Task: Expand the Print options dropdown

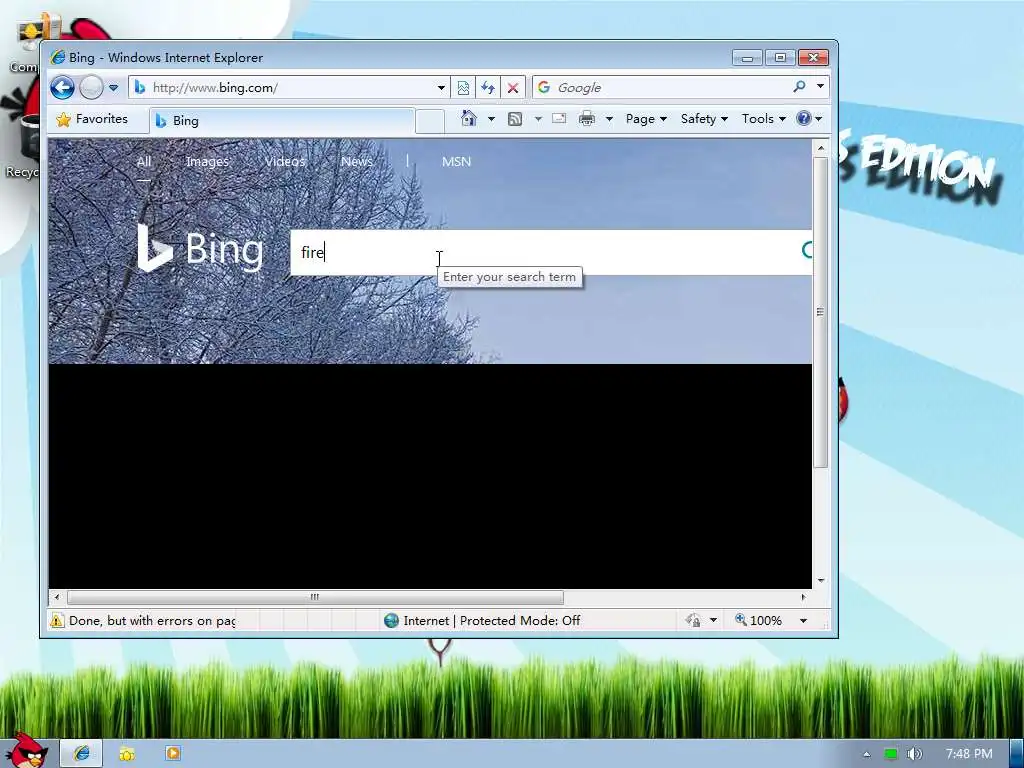Action: pyautogui.click(x=609, y=119)
